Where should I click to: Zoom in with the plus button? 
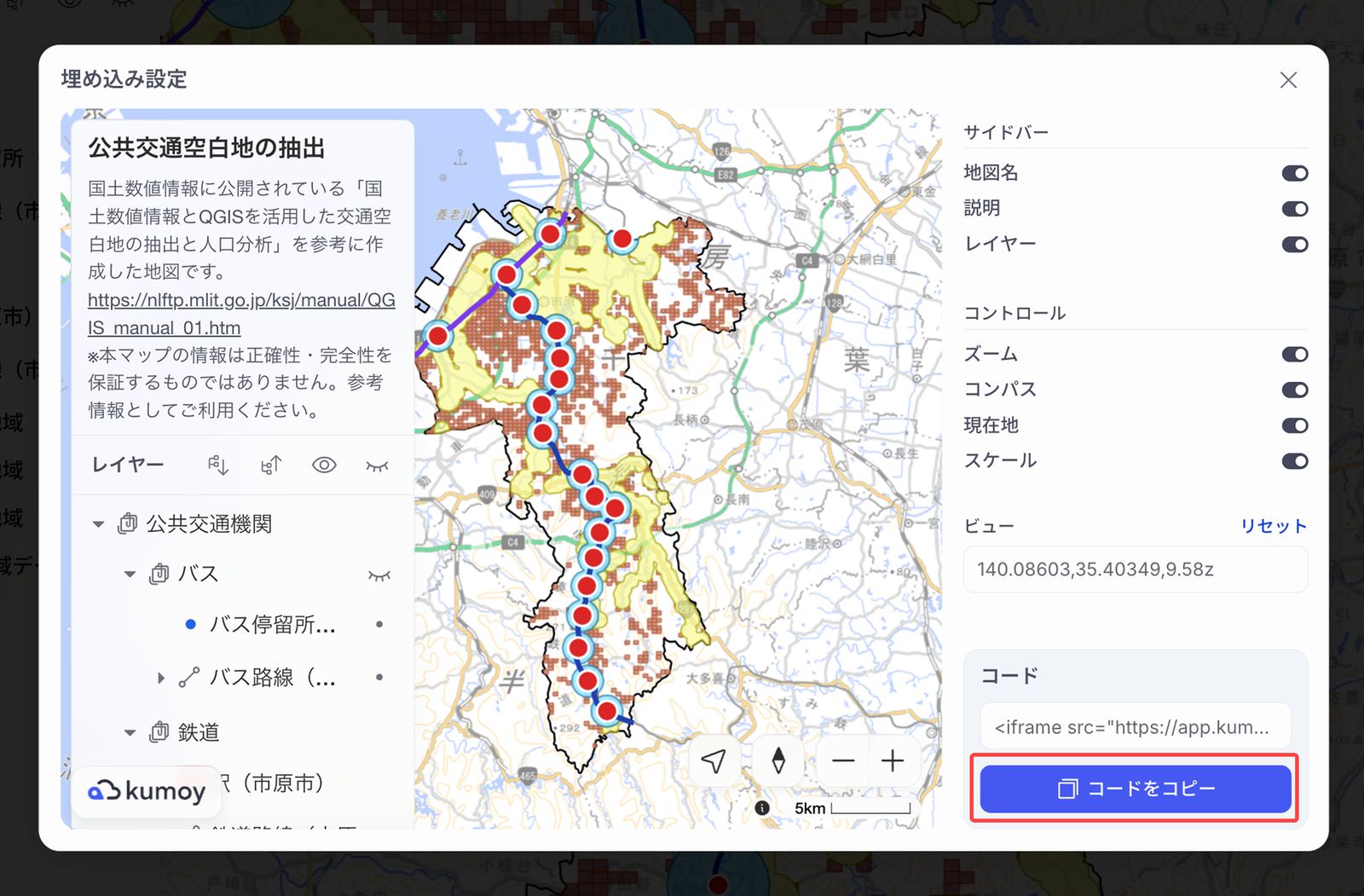[x=893, y=760]
